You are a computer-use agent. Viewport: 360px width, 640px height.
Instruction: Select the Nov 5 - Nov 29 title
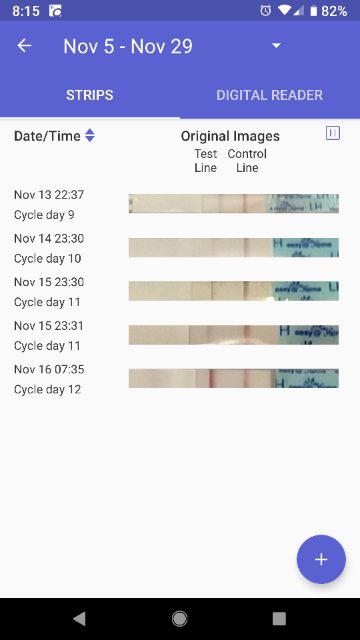(128, 46)
